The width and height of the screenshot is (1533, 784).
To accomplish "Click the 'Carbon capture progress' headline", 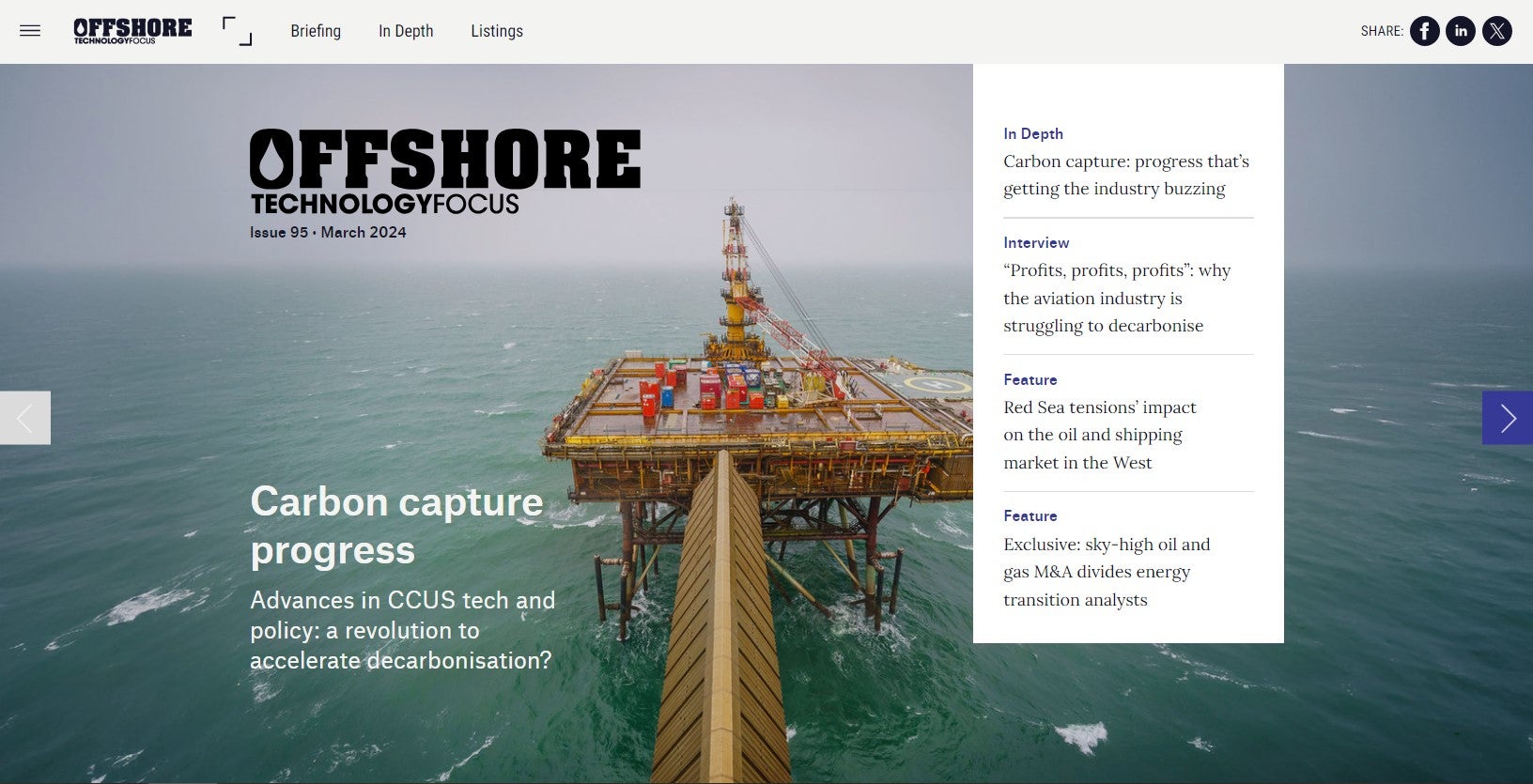I will tap(396, 526).
